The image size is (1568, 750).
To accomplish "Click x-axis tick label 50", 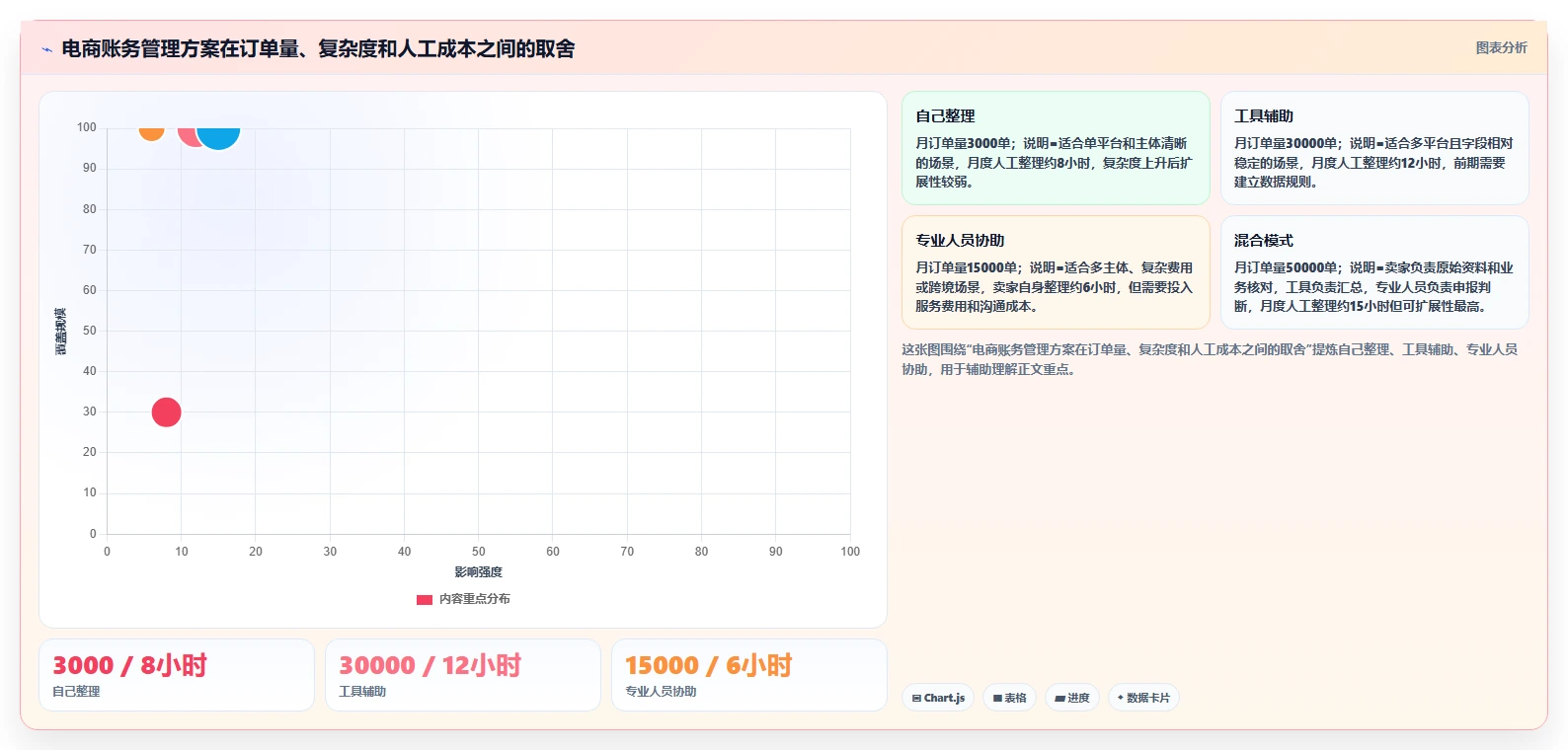I will pos(479,552).
